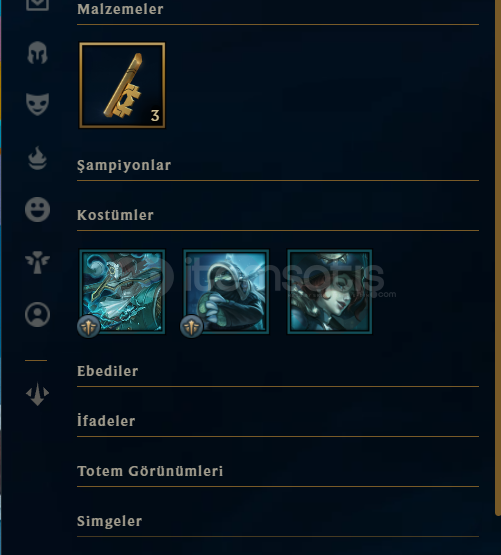The image size is (501, 555).
Task: Select the helmet champions filter icon
Action: pos(37,53)
